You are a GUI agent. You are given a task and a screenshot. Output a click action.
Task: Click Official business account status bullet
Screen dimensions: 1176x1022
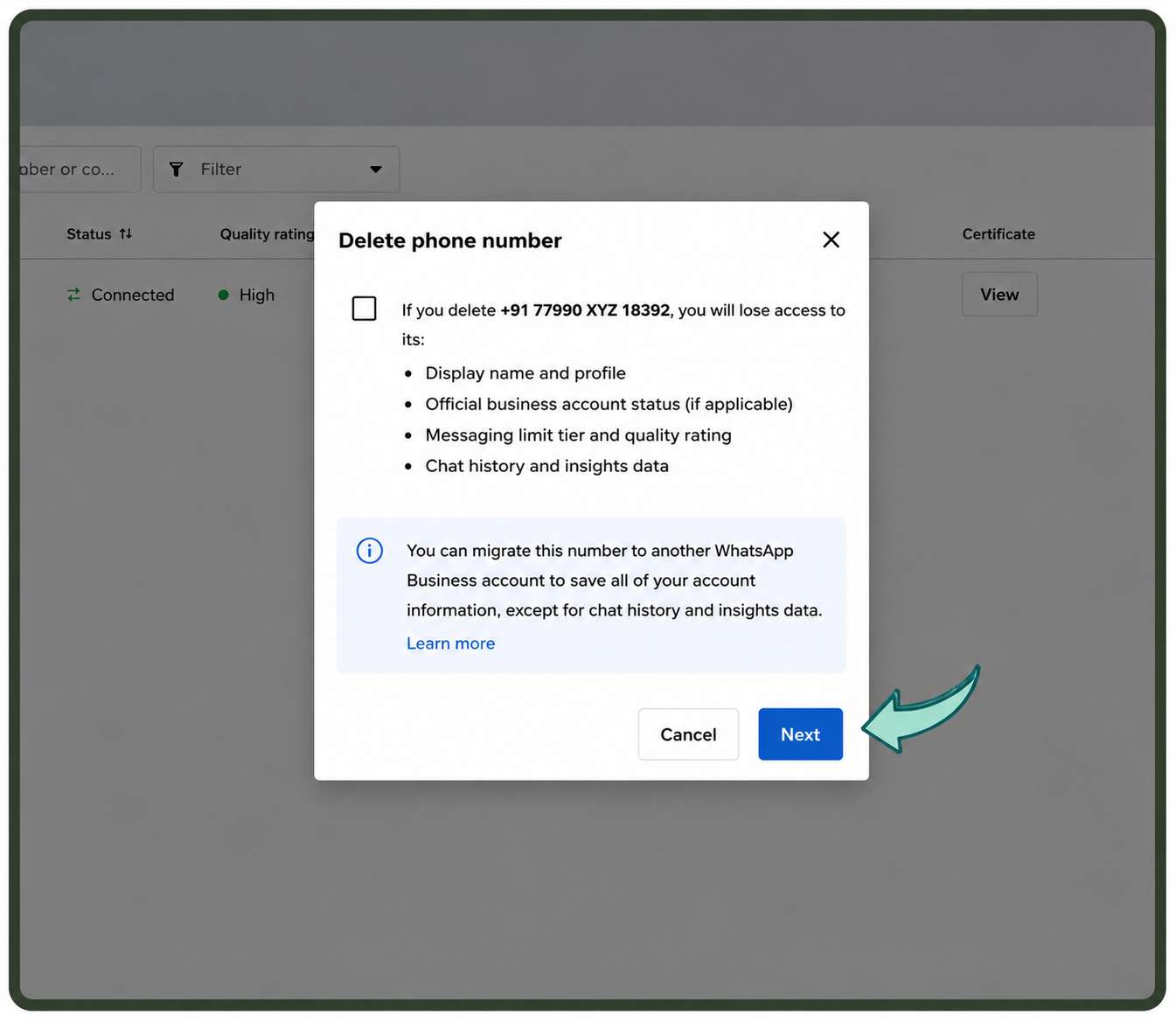(x=609, y=404)
